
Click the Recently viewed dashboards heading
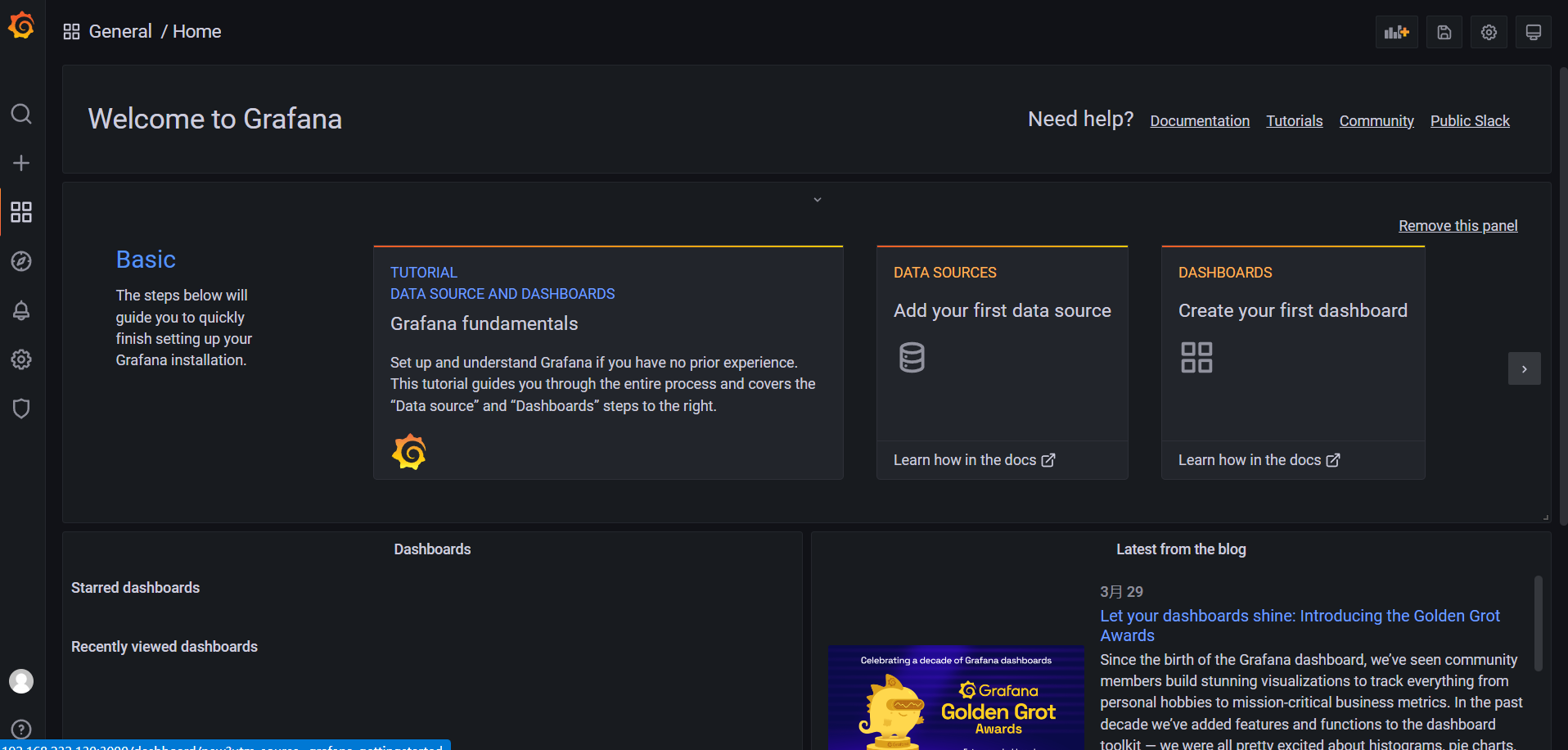click(164, 647)
